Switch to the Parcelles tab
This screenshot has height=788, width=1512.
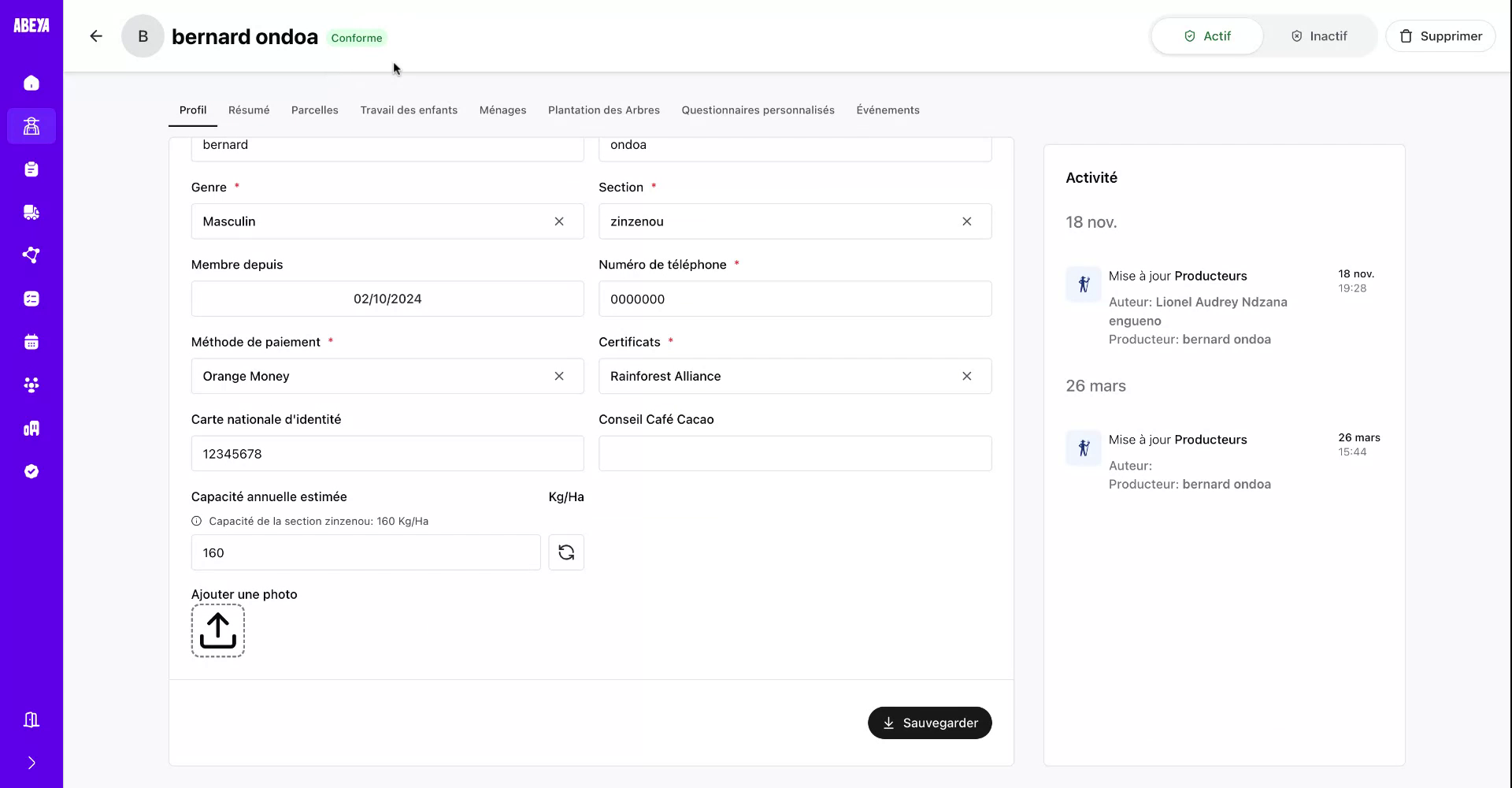pyautogui.click(x=315, y=110)
